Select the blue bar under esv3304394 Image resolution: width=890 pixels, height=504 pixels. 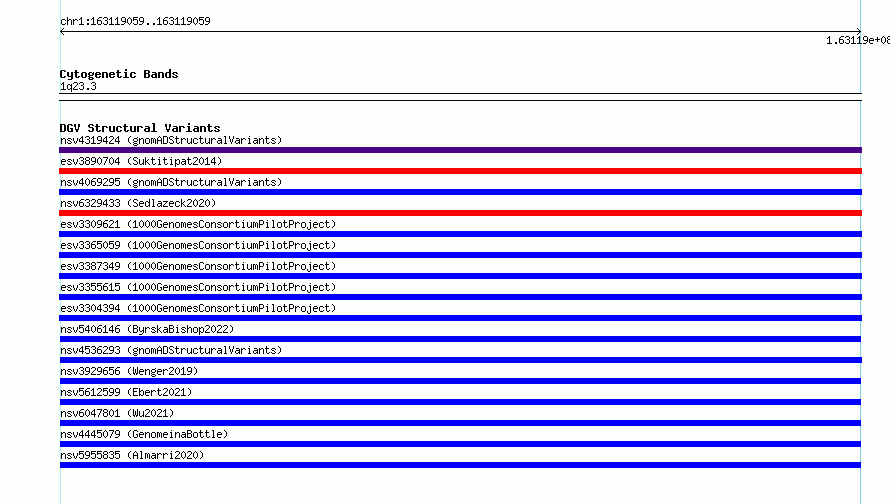point(460,318)
